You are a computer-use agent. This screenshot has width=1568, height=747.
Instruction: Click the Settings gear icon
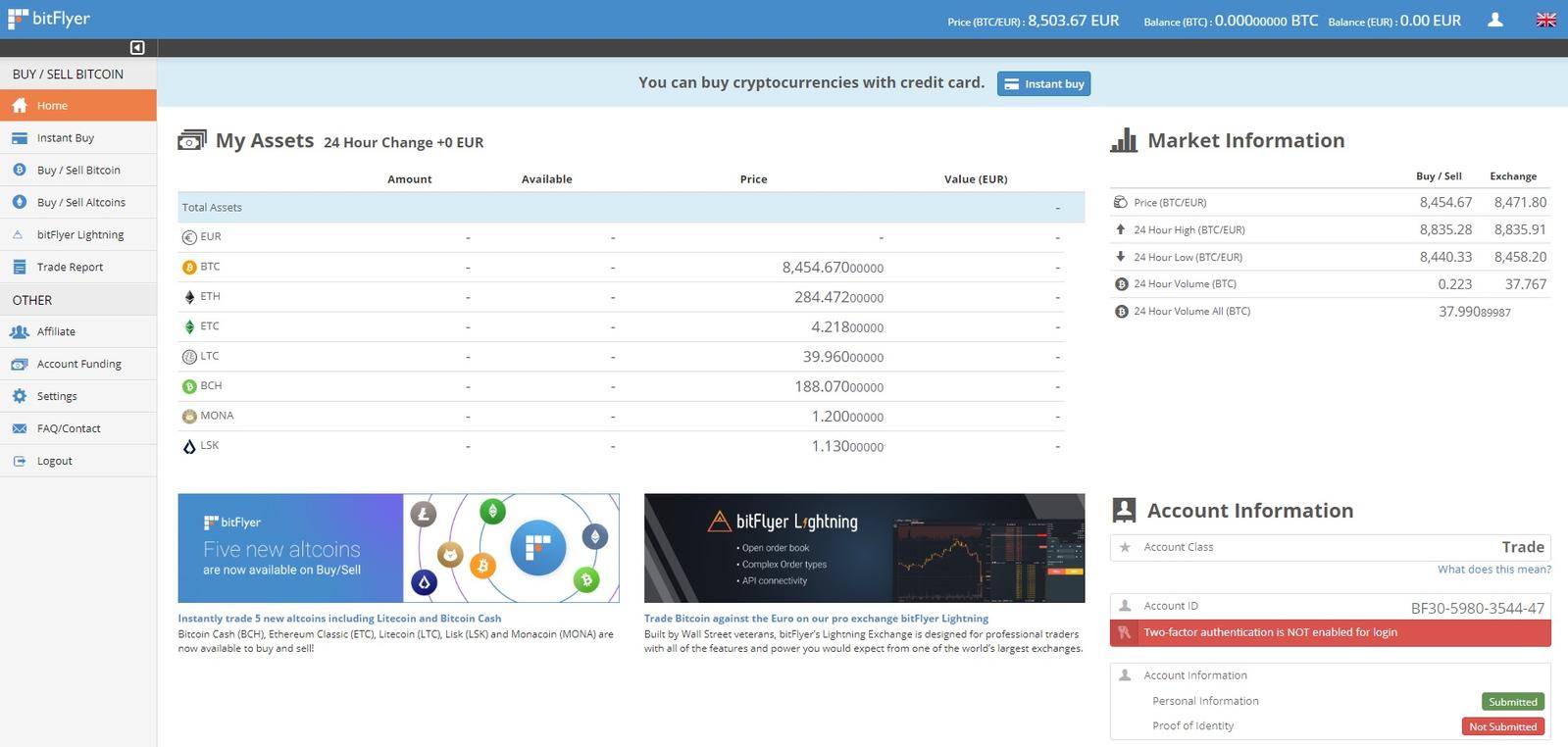20,396
